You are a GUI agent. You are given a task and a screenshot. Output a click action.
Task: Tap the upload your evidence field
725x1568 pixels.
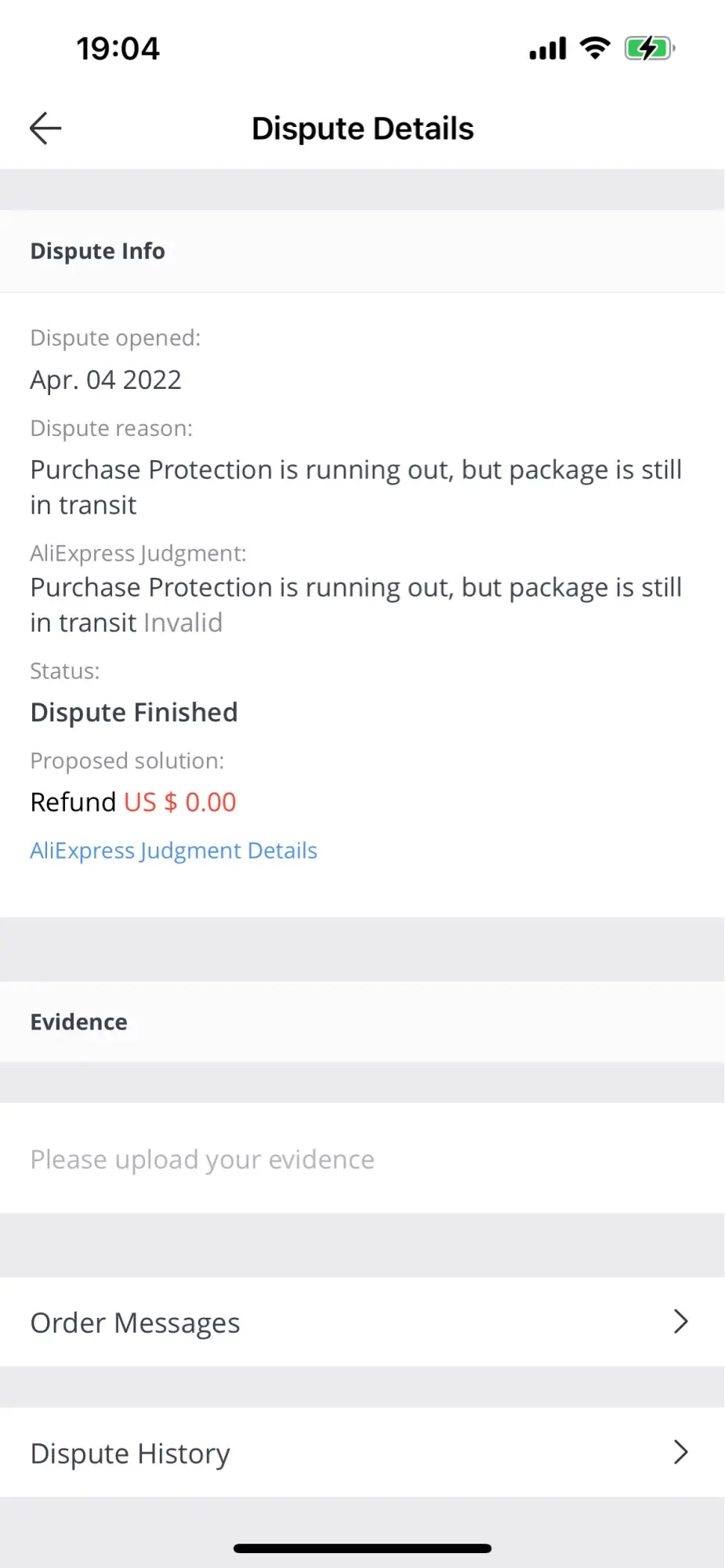point(202,1160)
